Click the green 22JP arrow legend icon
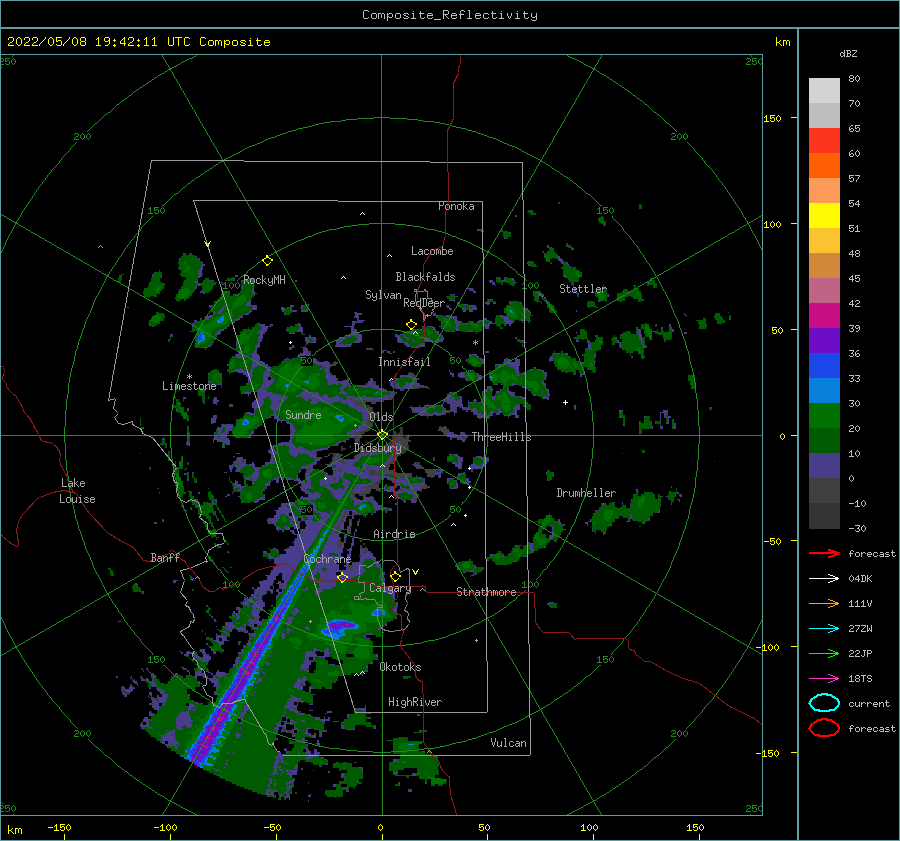Viewport: 900px width, 841px height. click(824, 653)
